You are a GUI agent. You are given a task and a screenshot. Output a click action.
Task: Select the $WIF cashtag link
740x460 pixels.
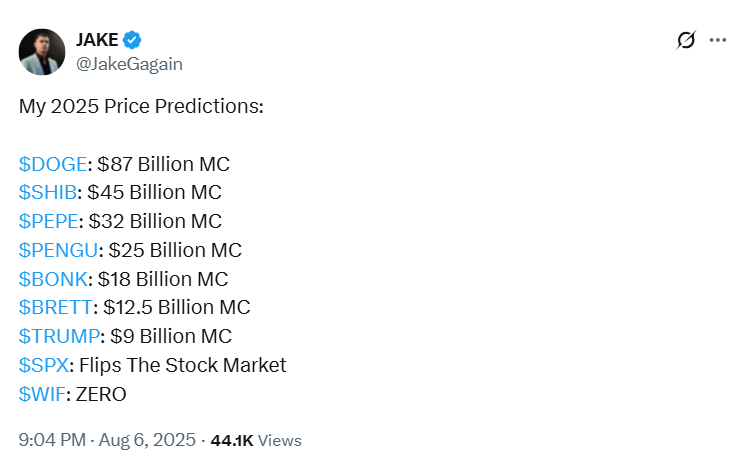(x=42, y=394)
